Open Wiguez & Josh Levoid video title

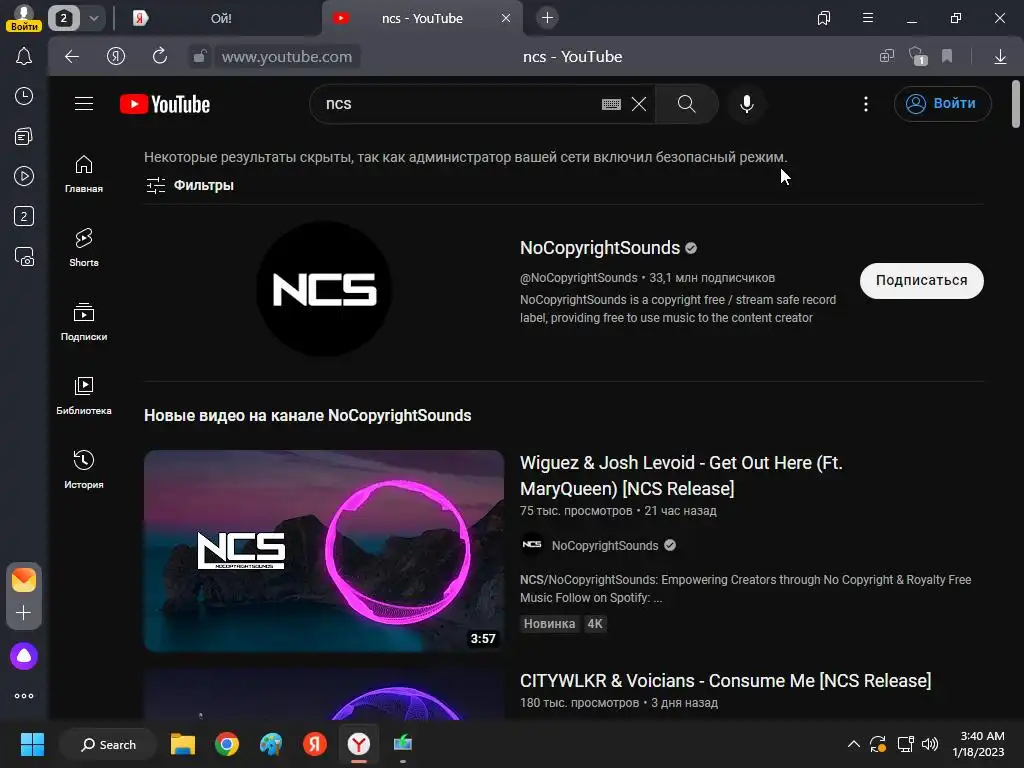(680, 475)
